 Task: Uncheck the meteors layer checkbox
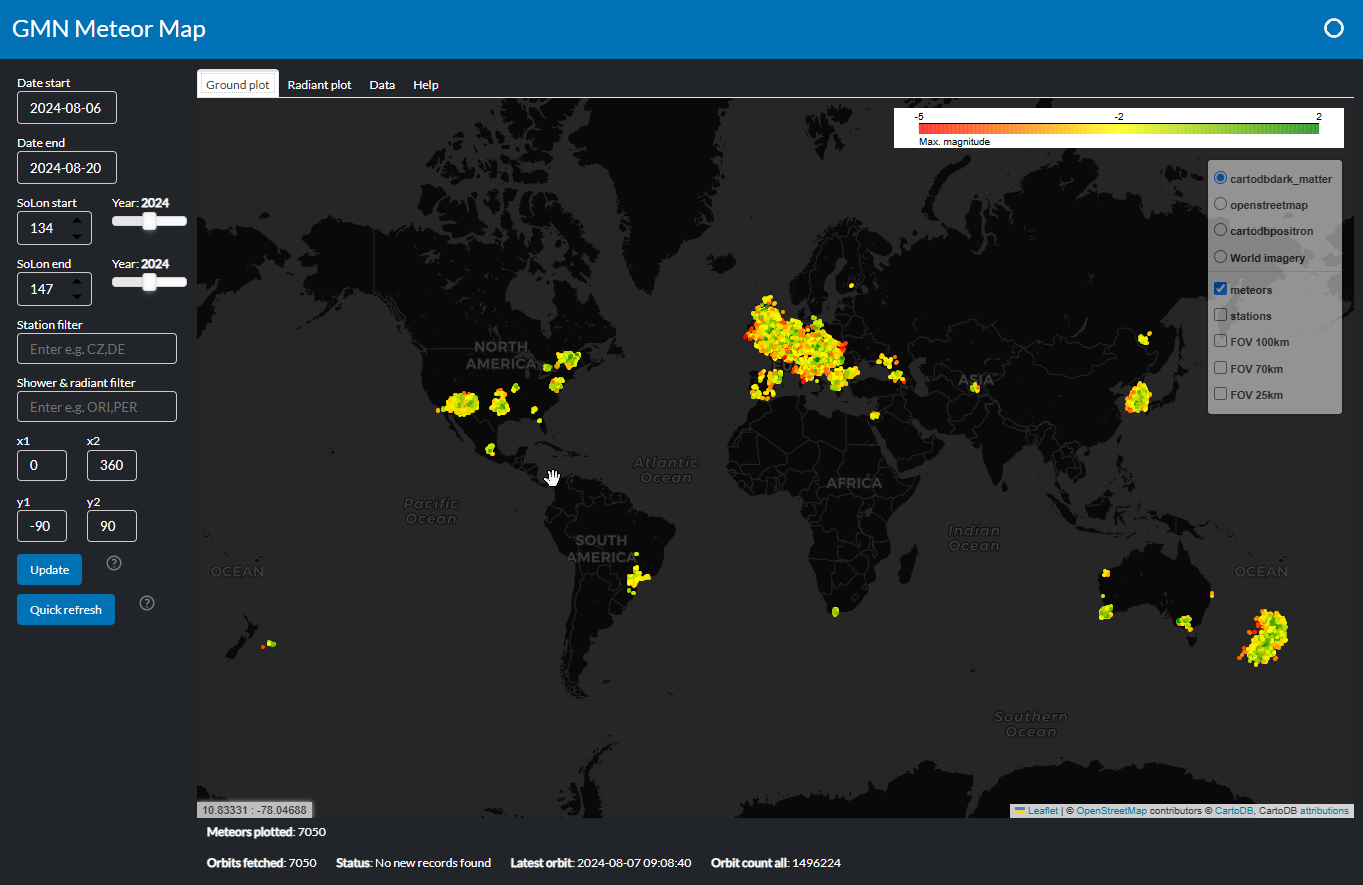click(1220, 289)
